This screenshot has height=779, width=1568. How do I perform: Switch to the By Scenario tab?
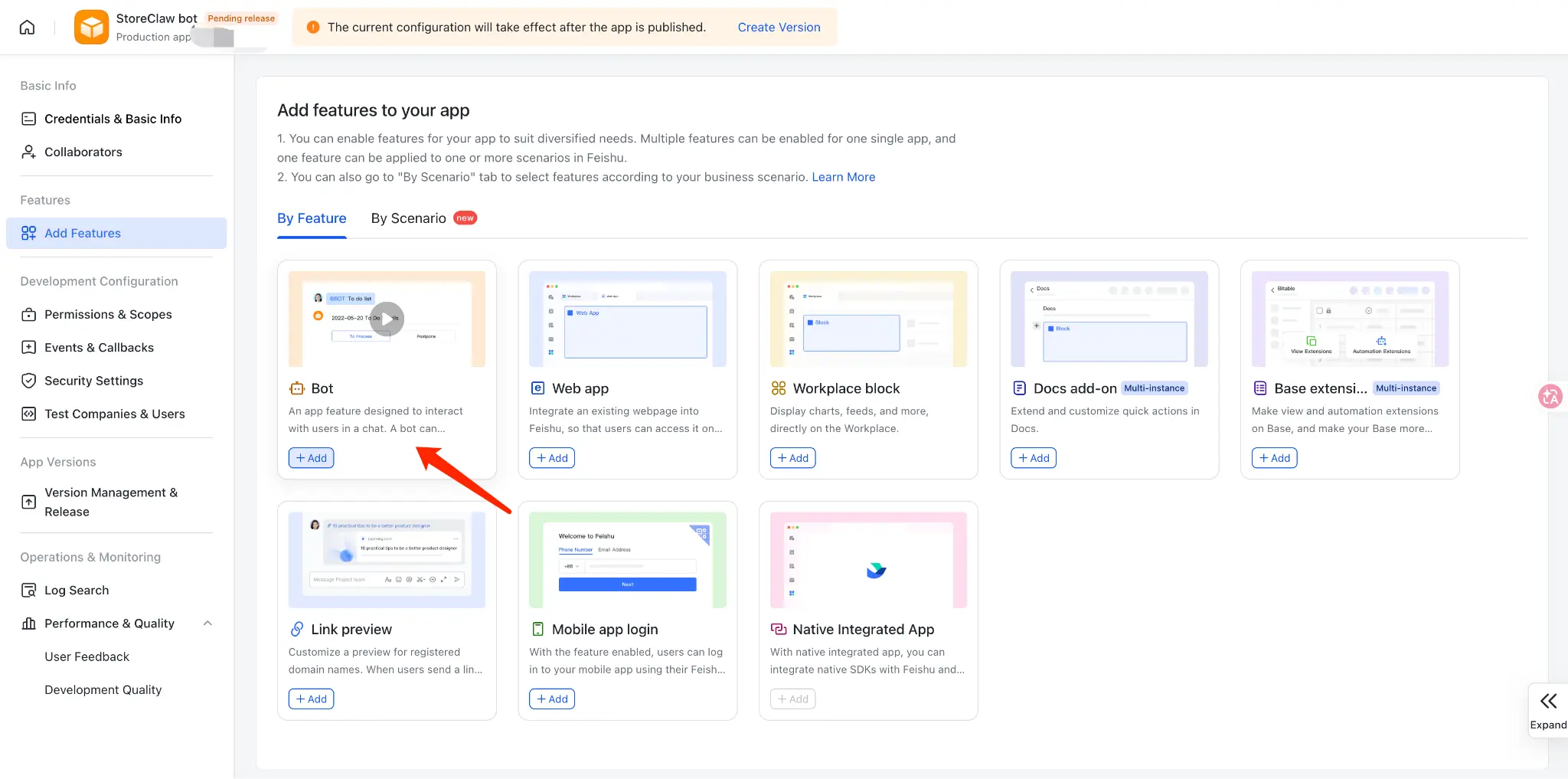tap(408, 218)
